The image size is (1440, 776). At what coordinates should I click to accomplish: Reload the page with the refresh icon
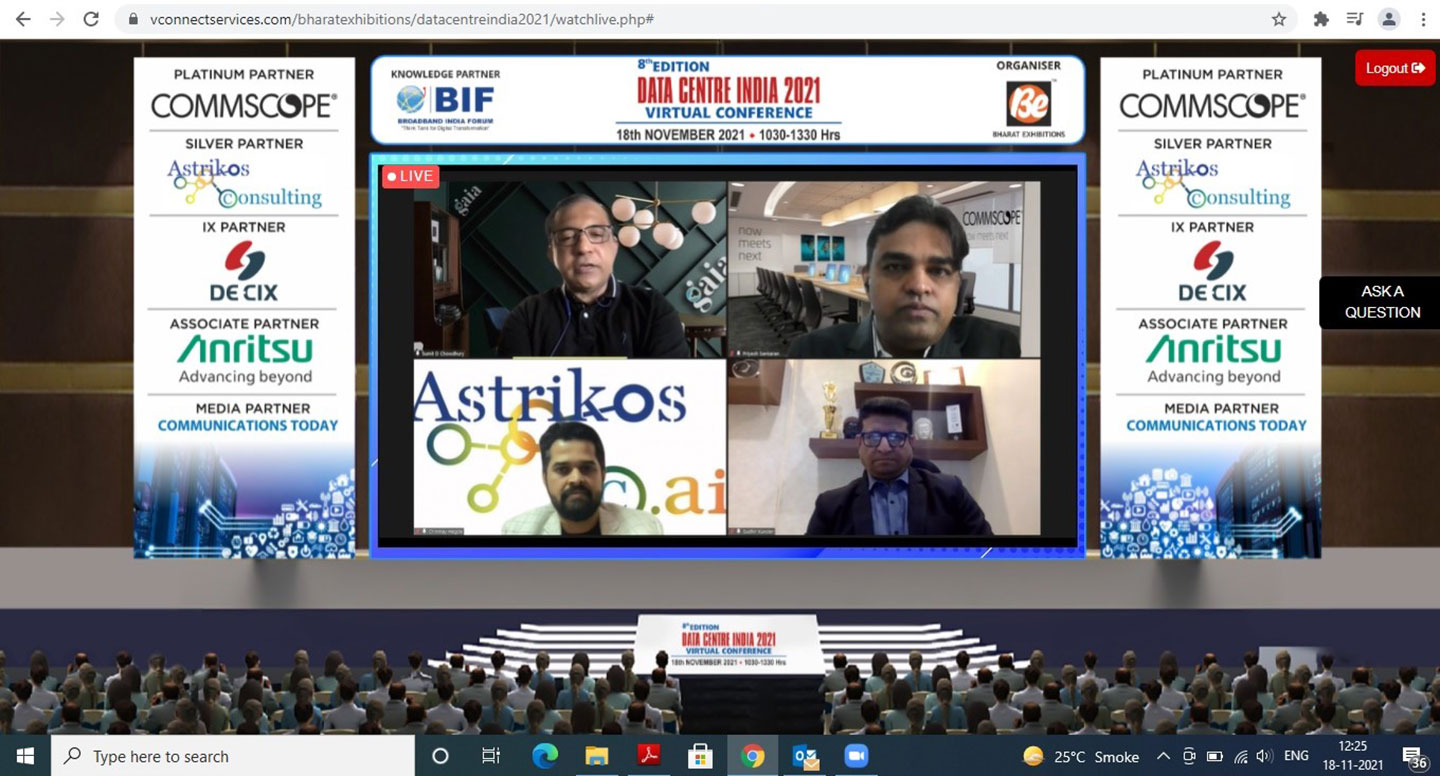pyautogui.click(x=91, y=19)
